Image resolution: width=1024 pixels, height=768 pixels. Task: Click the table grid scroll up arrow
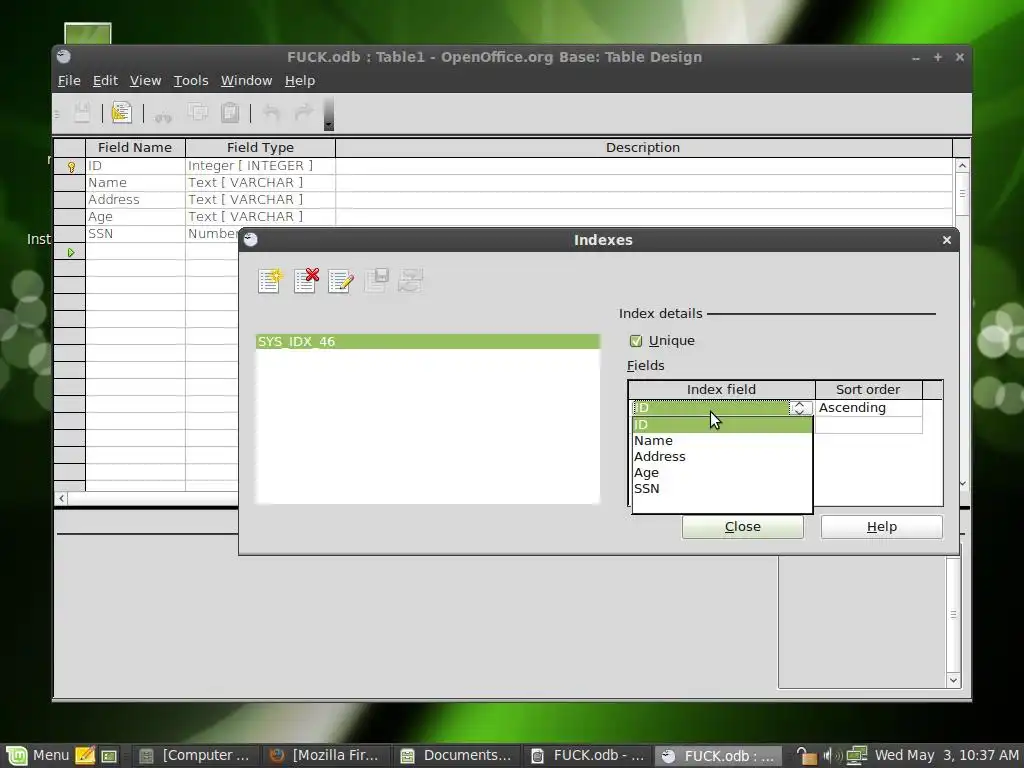[962, 166]
